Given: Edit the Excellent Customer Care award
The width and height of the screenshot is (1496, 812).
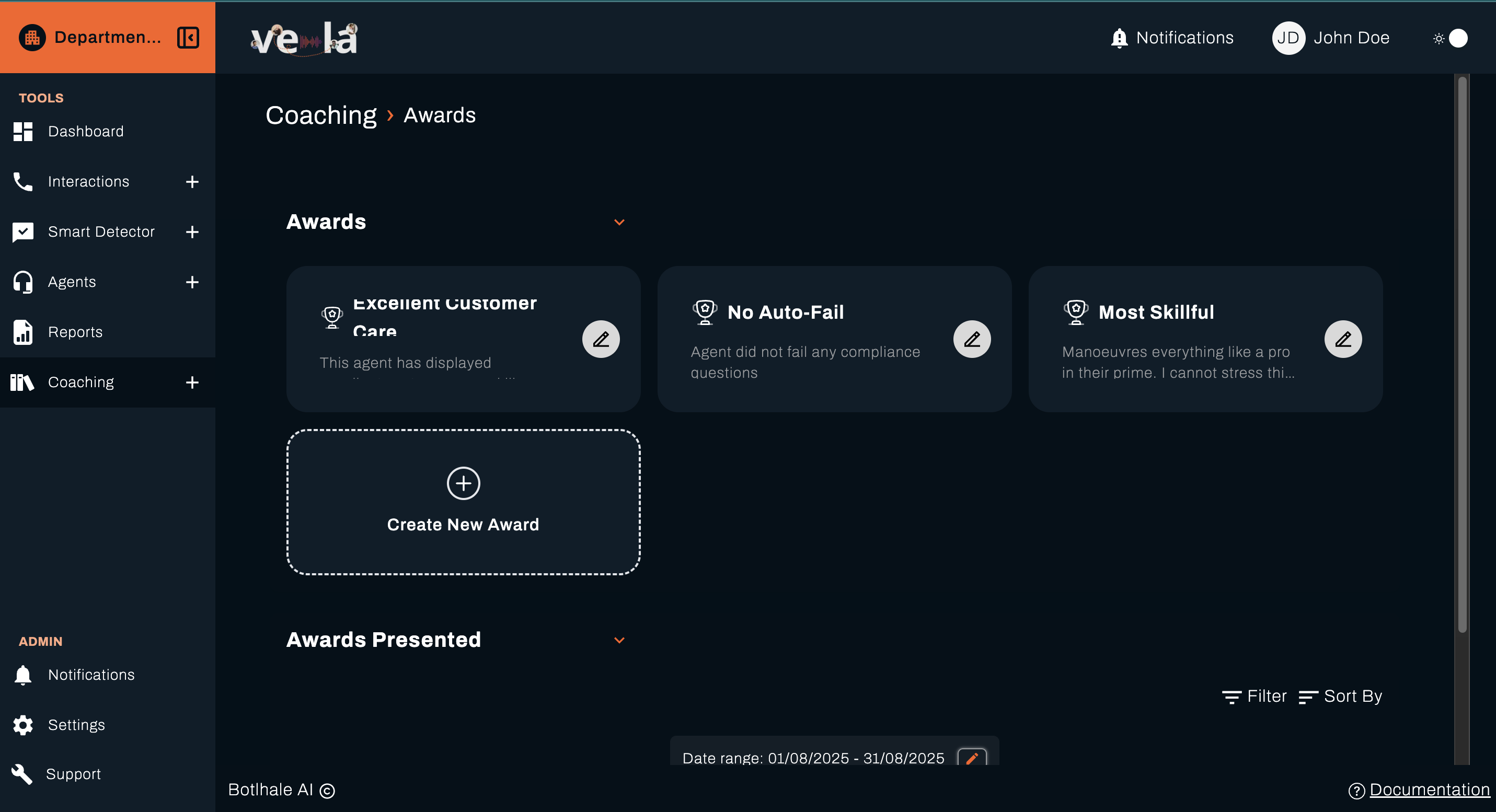Looking at the screenshot, I should coord(601,339).
